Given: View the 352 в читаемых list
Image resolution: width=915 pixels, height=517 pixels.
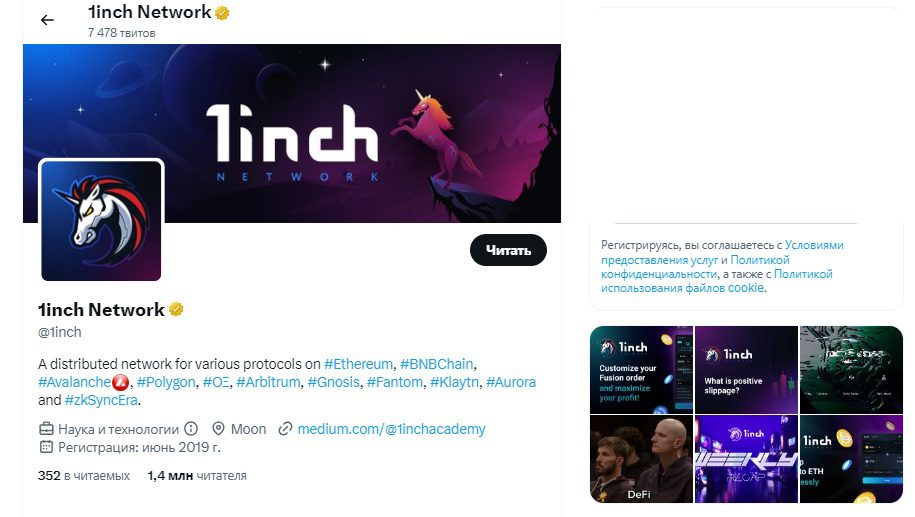Looking at the screenshot, I should [84, 476].
